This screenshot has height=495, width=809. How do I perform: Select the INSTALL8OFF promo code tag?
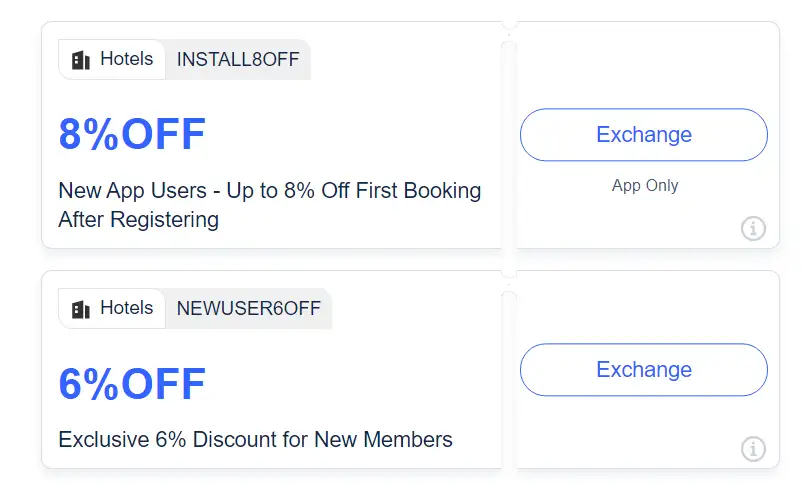238,59
